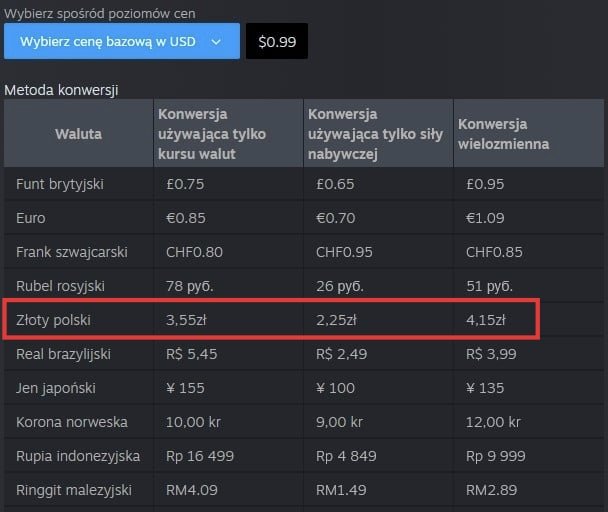Image resolution: width=608 pixels, height=512 pixels.
Task: Select the 'Ringgit malezyjski' row label
Action: point(74,490)
